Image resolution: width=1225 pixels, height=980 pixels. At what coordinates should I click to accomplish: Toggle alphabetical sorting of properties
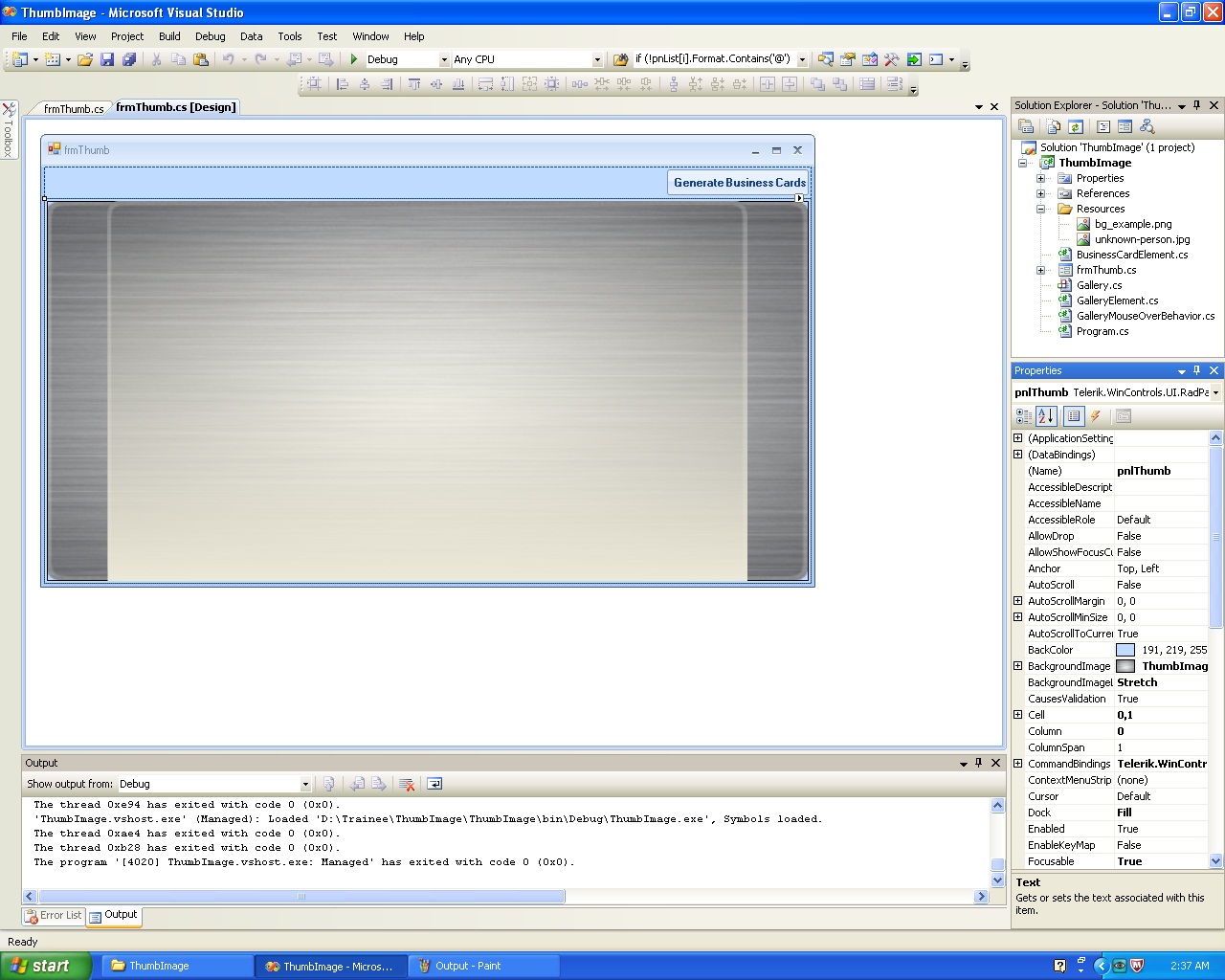click(x=1046, y=416)
